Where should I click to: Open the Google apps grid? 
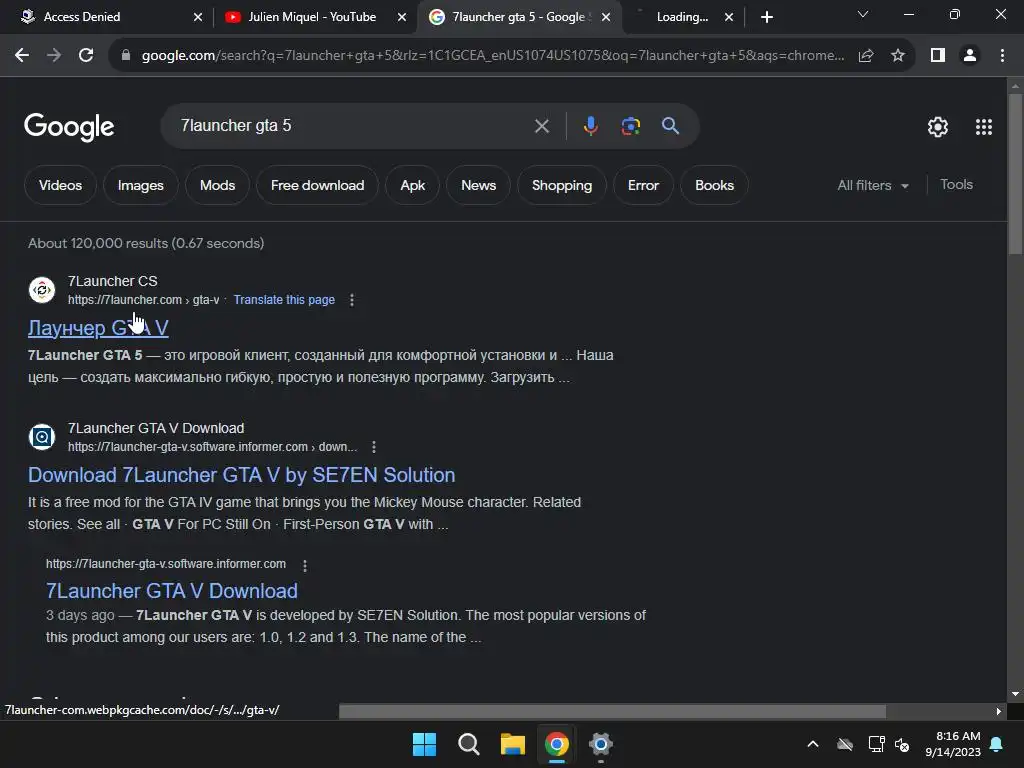click(x=984, y=127)
